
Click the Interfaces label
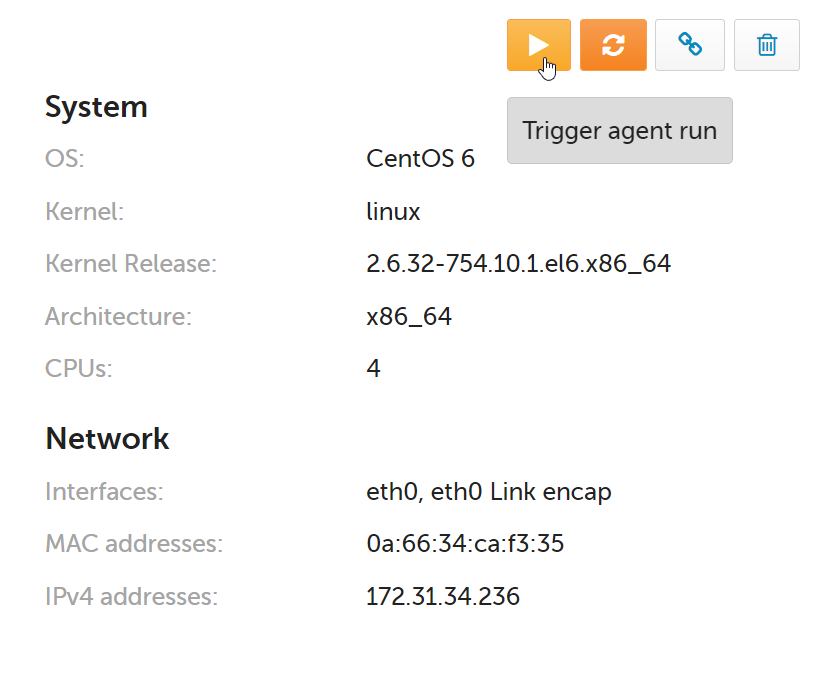tap(104, 492)
